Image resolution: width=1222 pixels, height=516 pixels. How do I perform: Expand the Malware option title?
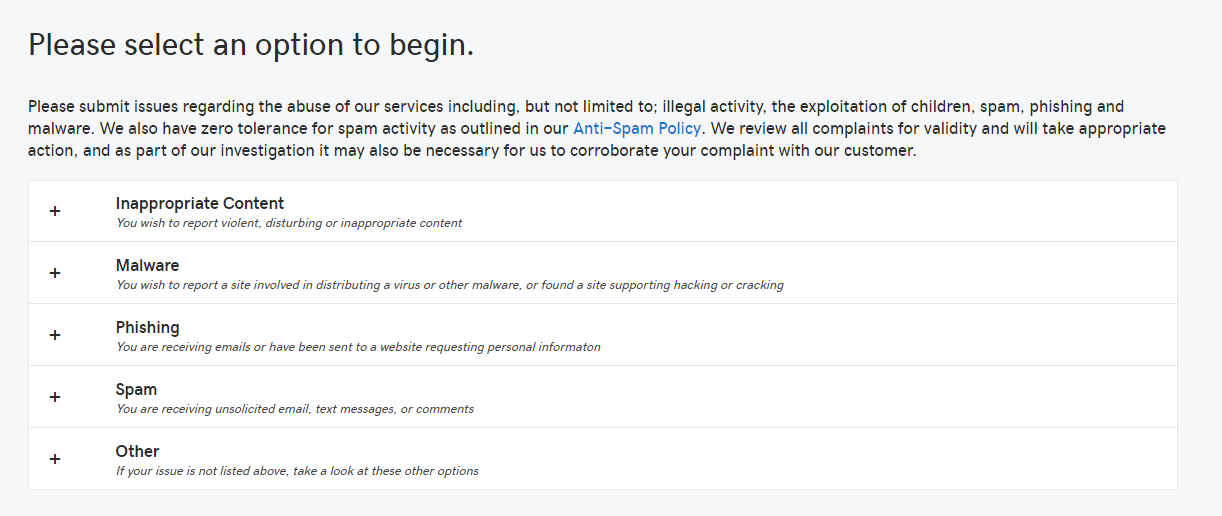point(148,265)
